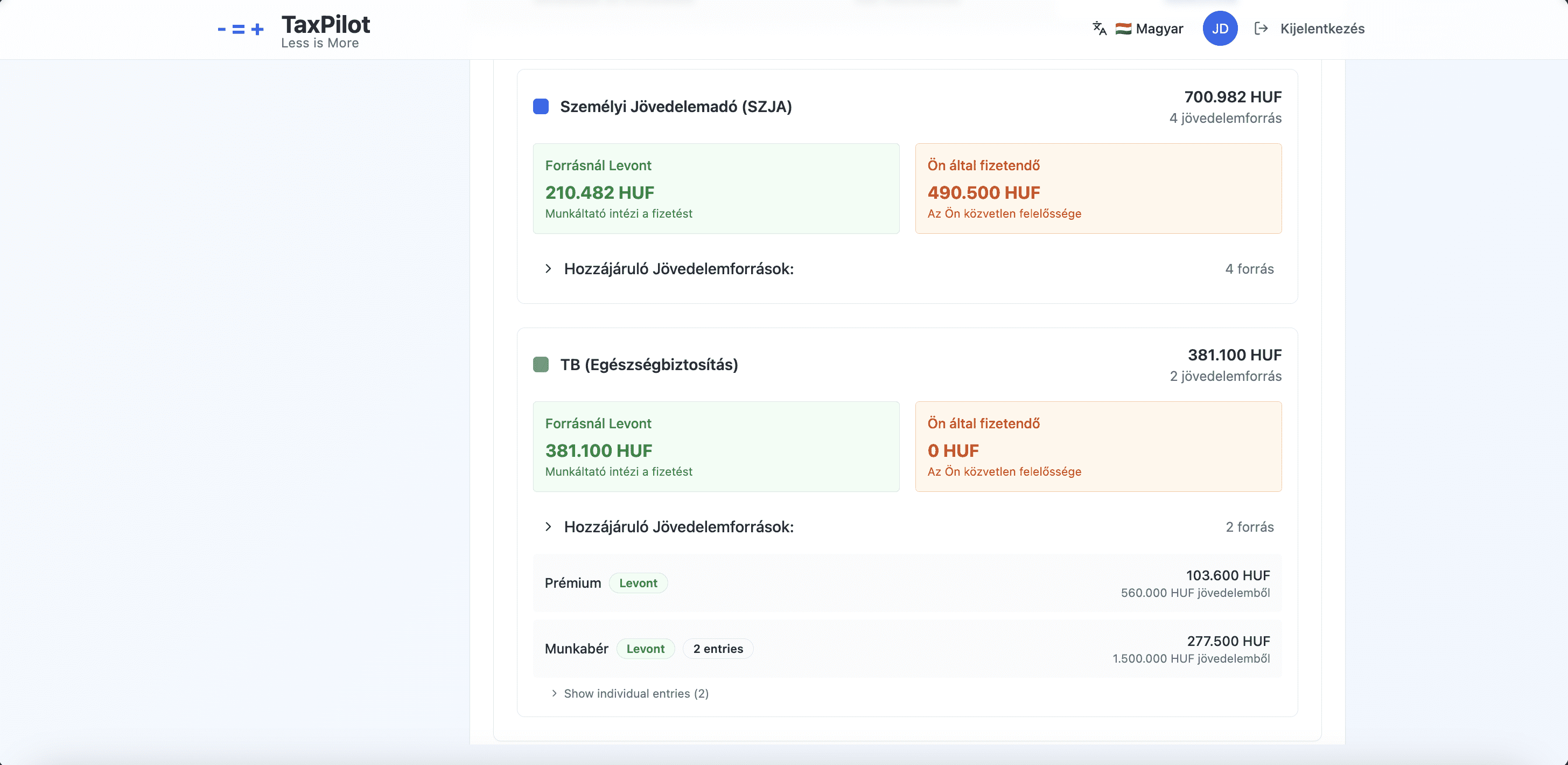1568x765 pixels.
Task: Click the blue SZJA color square
Action: coord(541,107)
